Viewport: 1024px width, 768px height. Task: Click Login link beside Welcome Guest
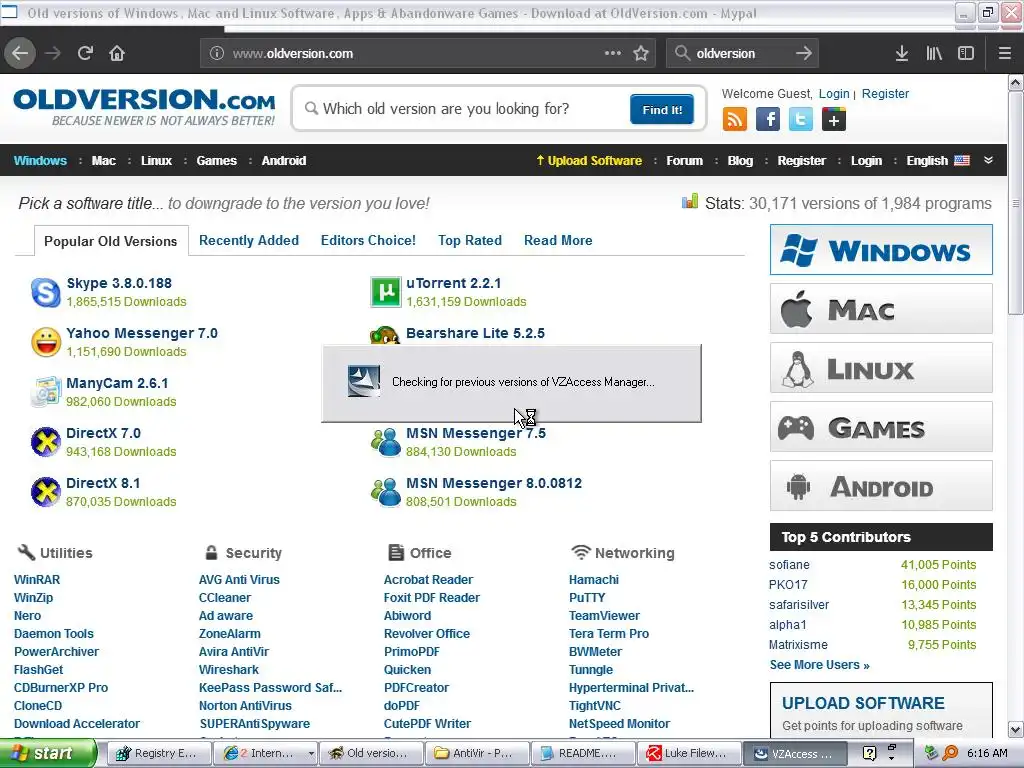click(x=834, y=93)
